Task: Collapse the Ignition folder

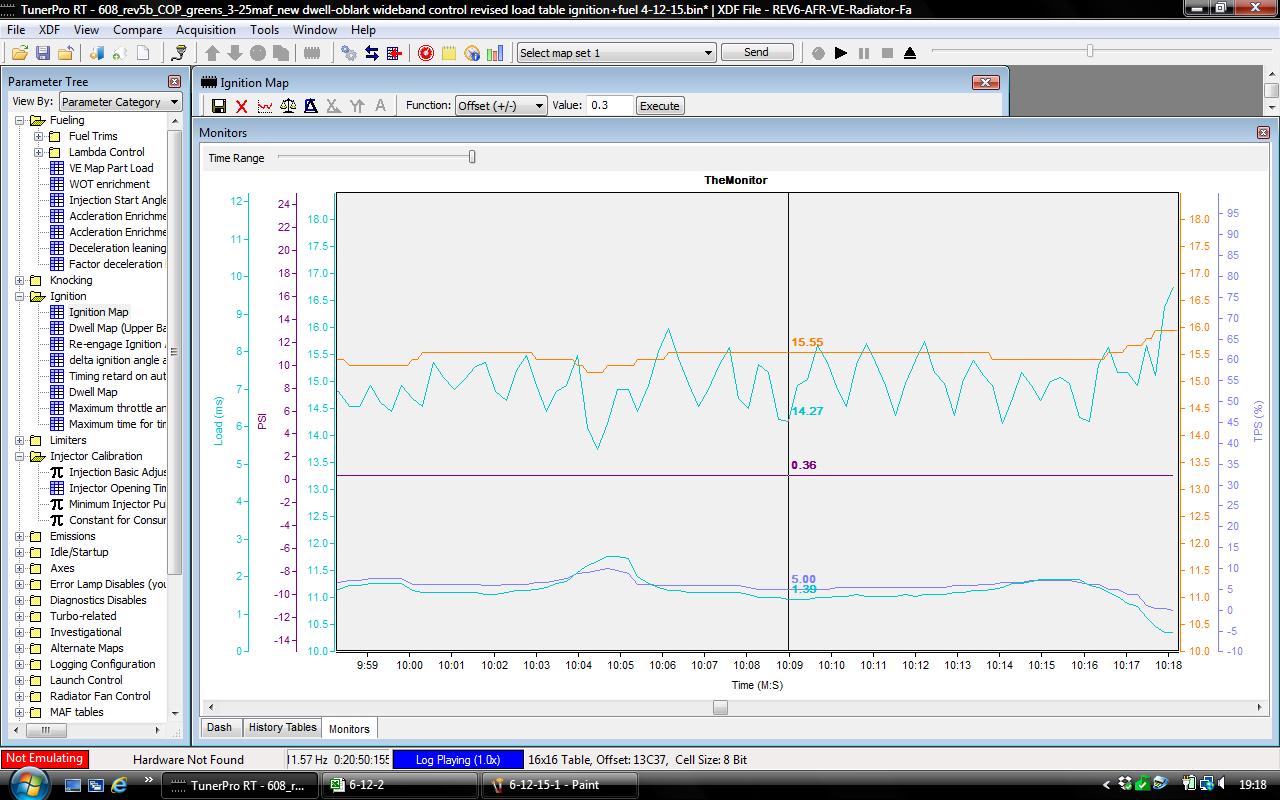Action: pyautogui.click(x=19, y=296)
